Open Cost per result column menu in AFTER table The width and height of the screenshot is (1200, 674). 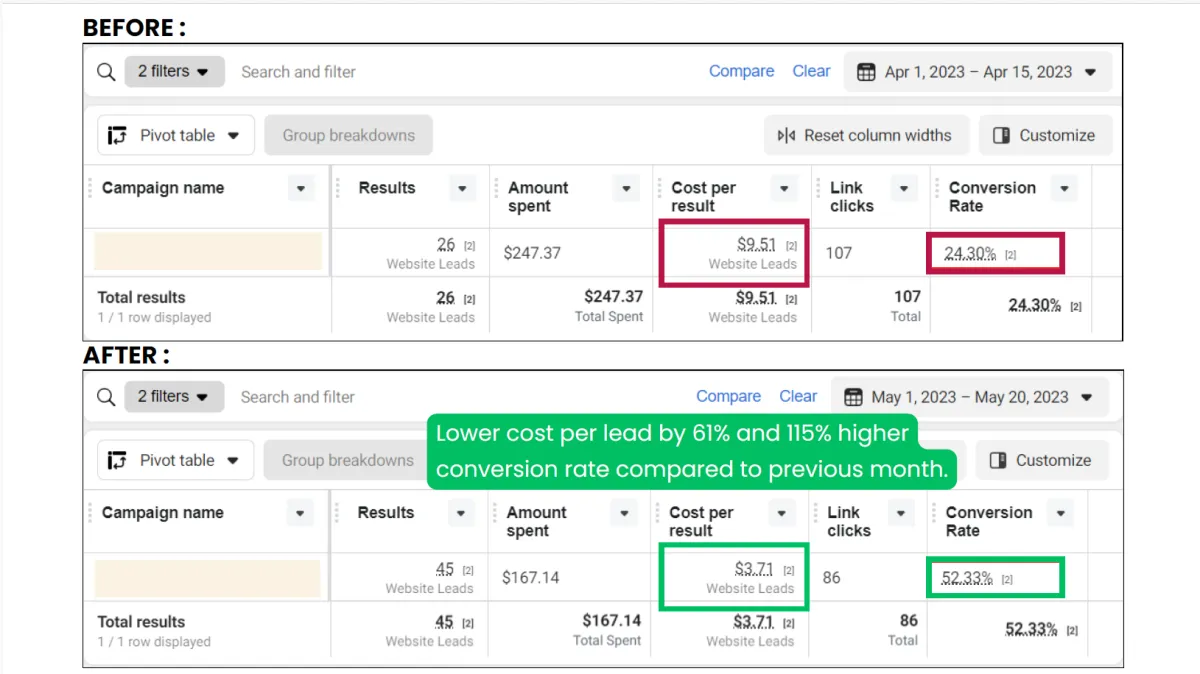point(782,513)
